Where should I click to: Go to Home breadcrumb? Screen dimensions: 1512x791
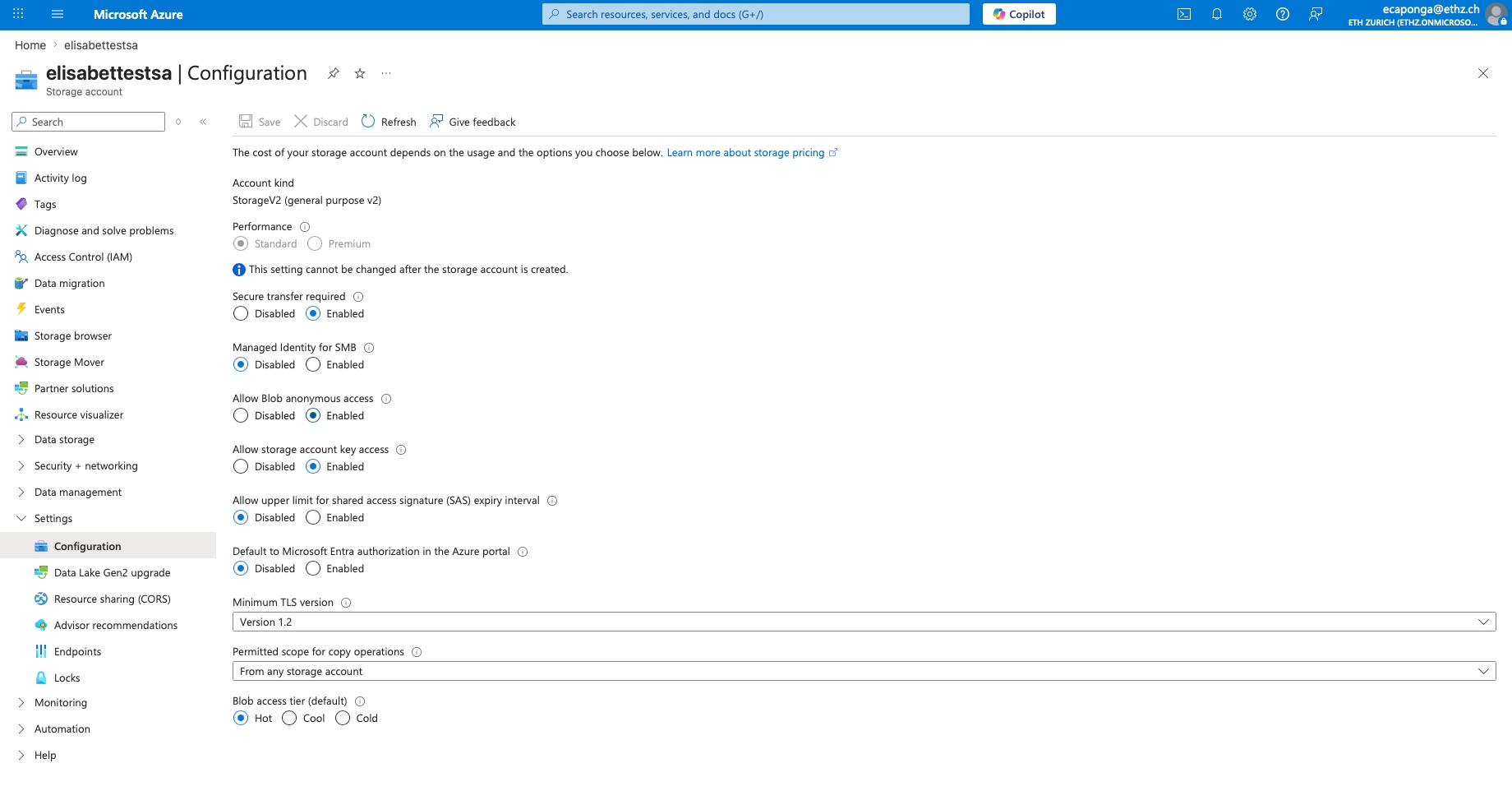(30, 45)
